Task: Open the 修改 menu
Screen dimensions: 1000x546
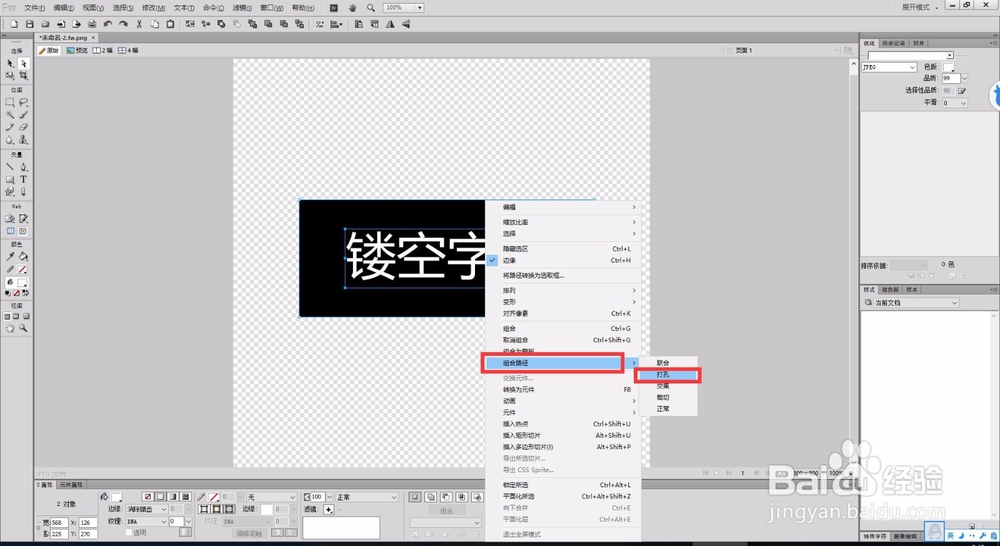Action: coord(153,8)
